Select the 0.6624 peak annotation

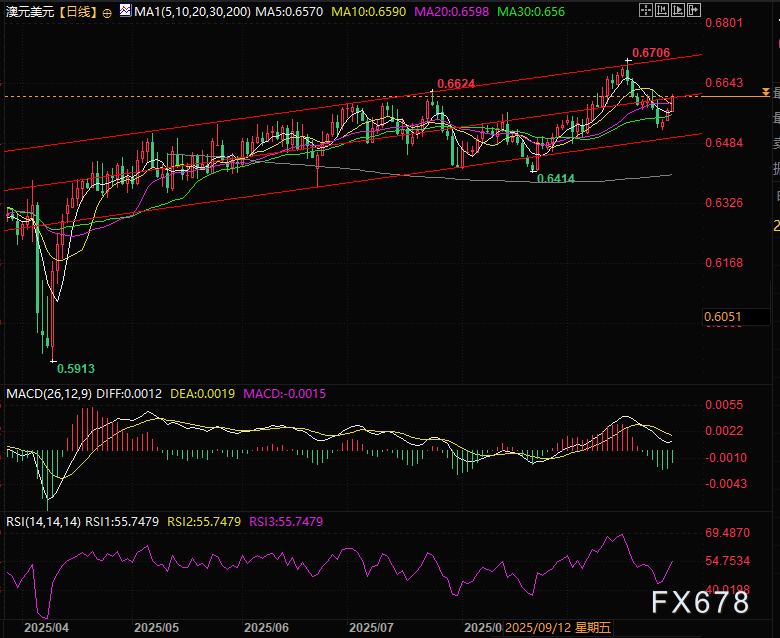456,85
